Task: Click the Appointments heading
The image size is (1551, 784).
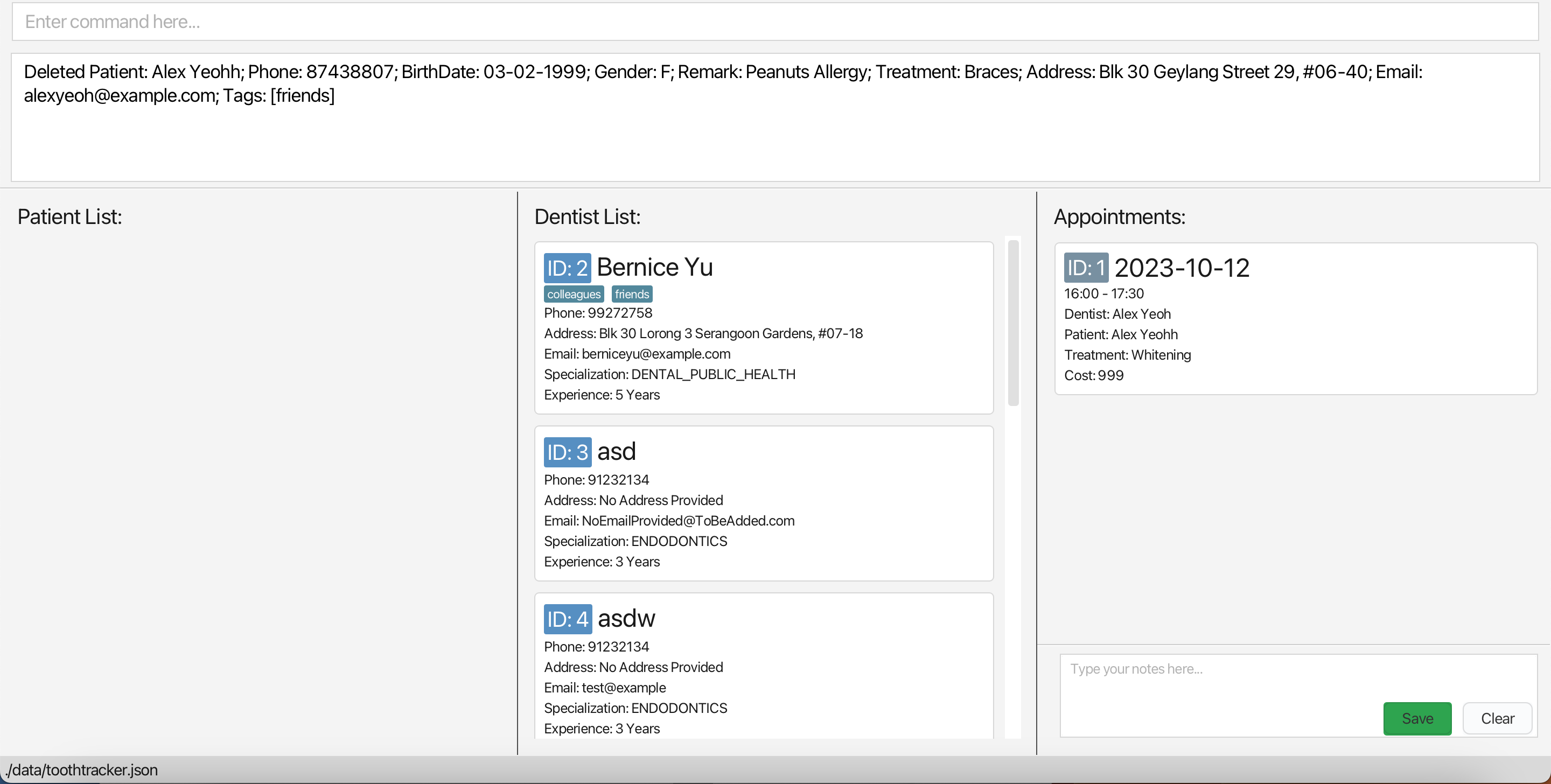Action: 1119,217
